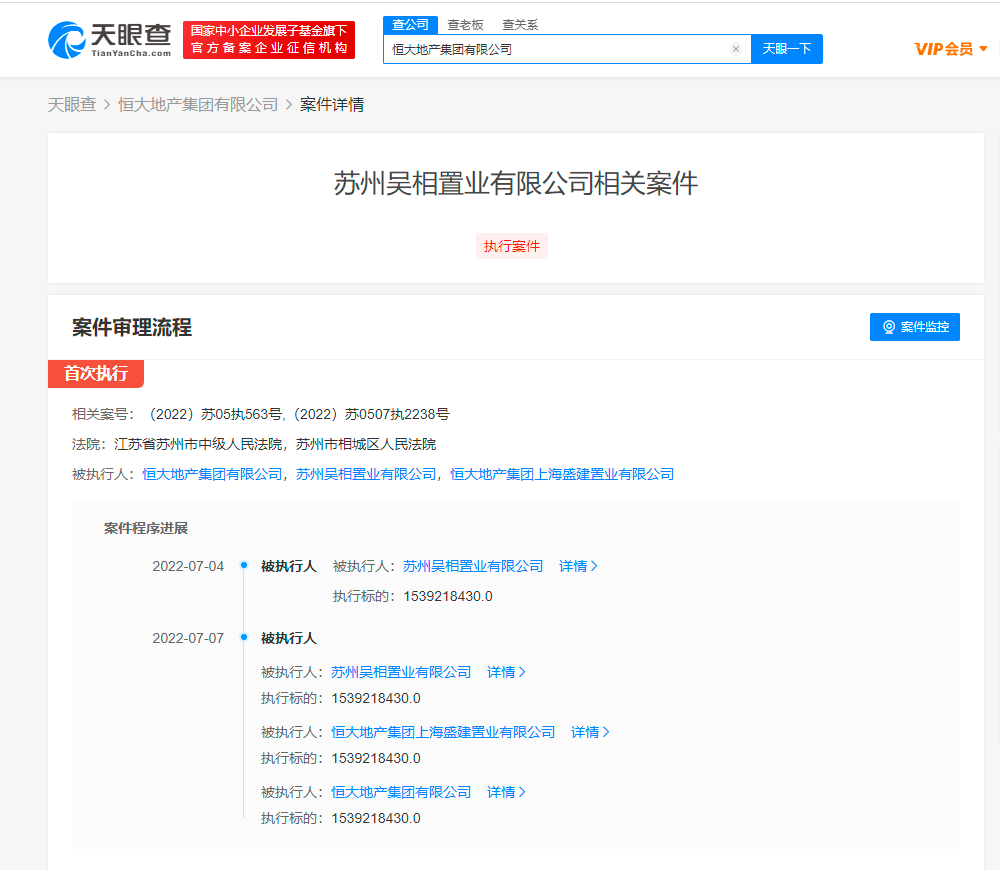Switch to the 查老板 tab
Screen dimensions: 1000x870
pyautogui.click(x=465, y=25)
